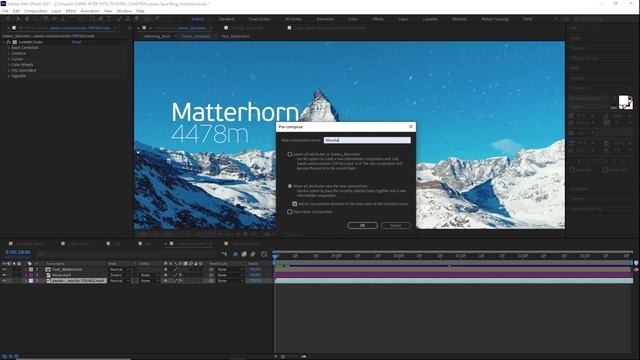The width and height of the screenshot is (640, 360).
Task: Enable Motion Blur icon in timeline
Action: (253, 254)
